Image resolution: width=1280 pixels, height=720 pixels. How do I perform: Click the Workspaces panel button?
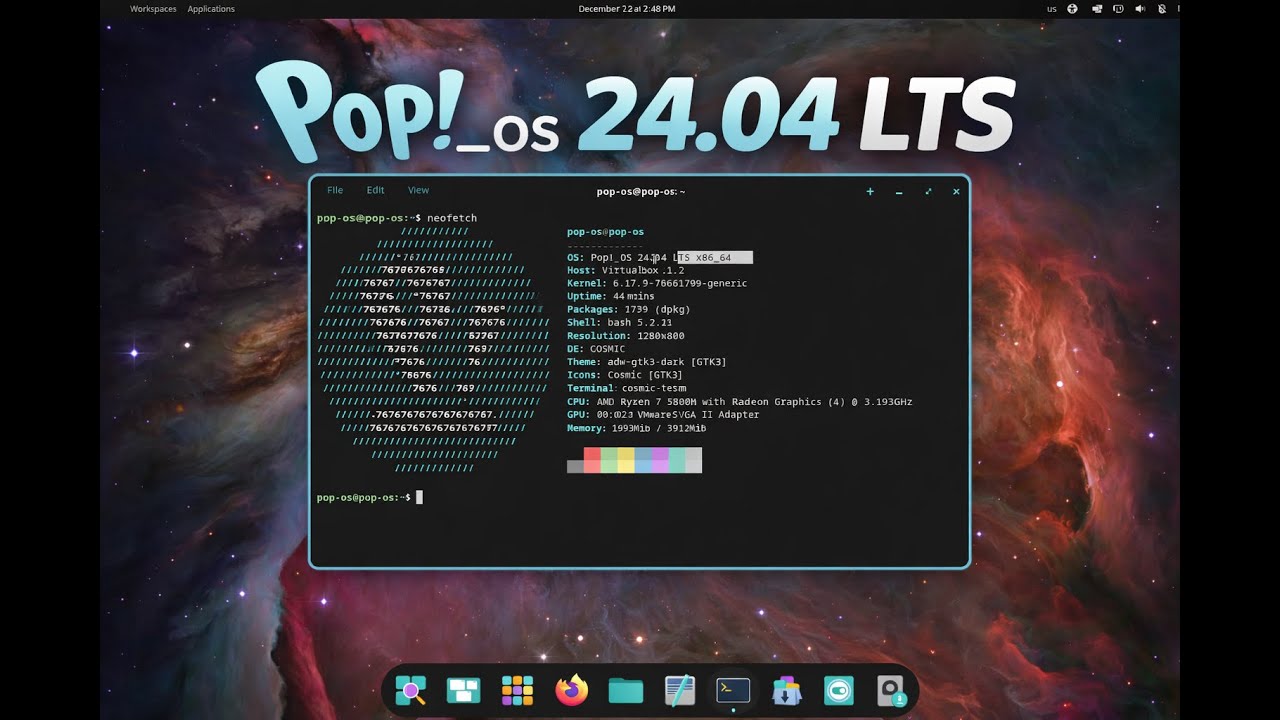pos(153,9)
